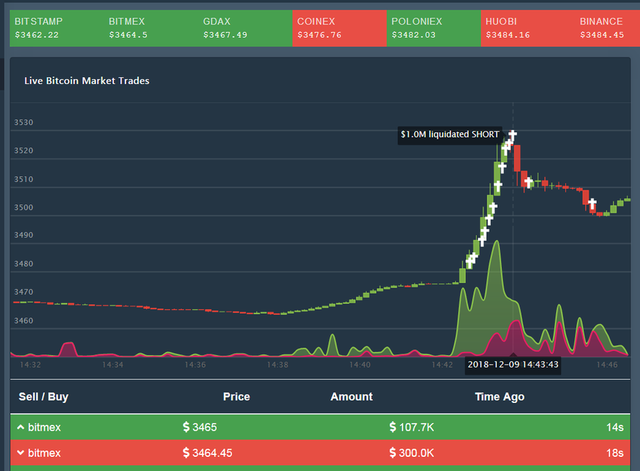Screen dimensions: 640x471
Task: Click the 14:32 x-axis time label
Action: pos(30,364)
